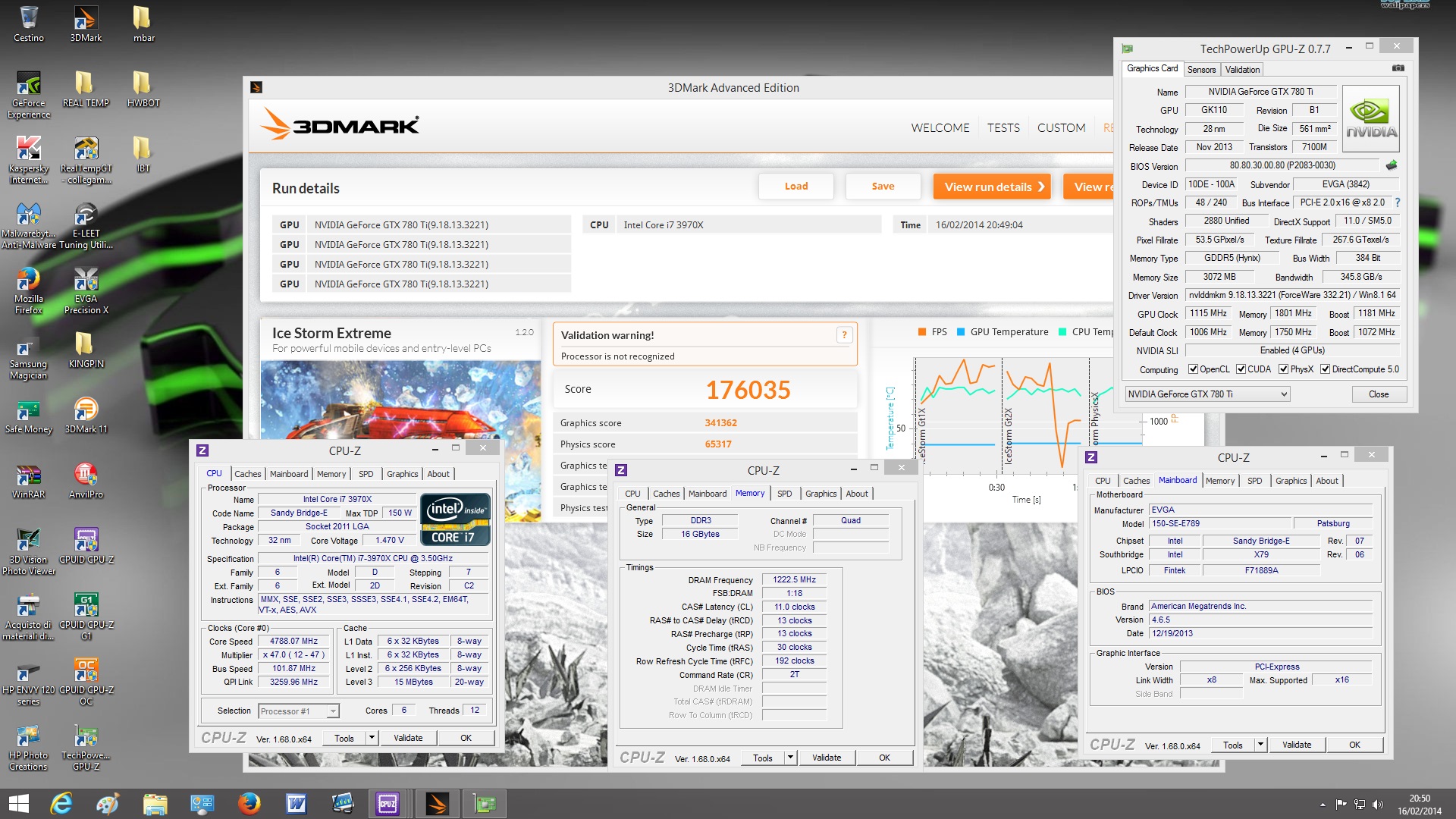Click Close button in GPU-Z
Image resolution: width=1456 pixels, height=819 pixels.
[x=1379, y=394]
